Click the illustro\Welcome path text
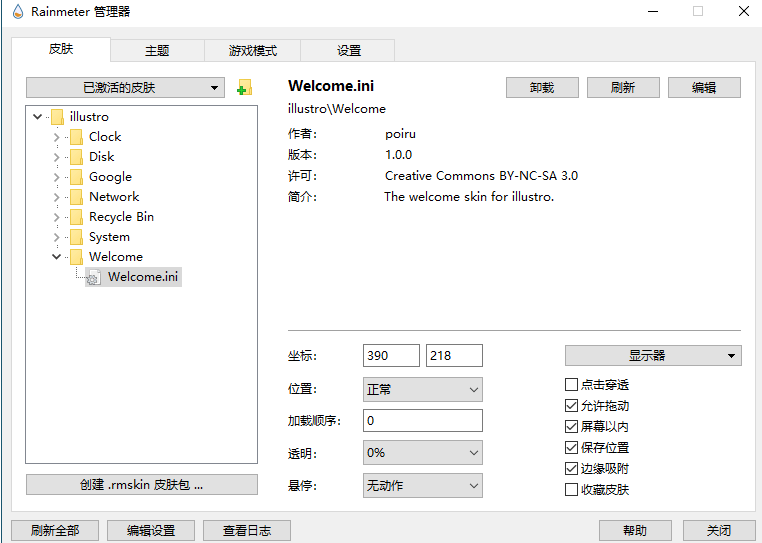 click(x=337, y=109)
